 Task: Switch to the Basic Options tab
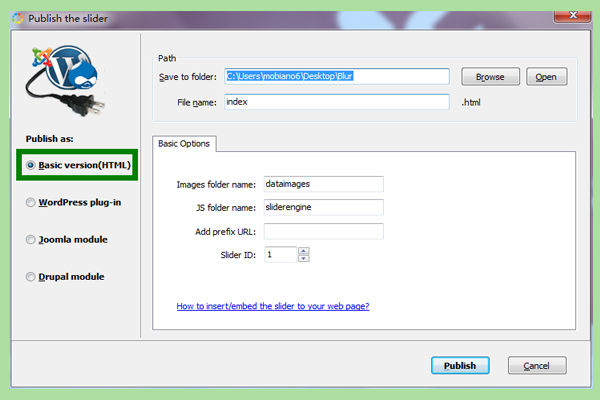point(185,143)
